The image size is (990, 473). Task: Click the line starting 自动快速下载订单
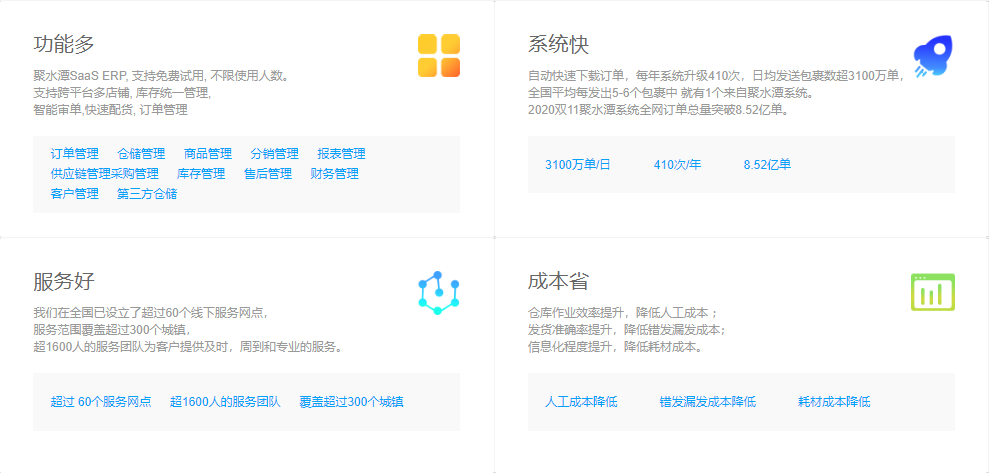click(717, 76)
